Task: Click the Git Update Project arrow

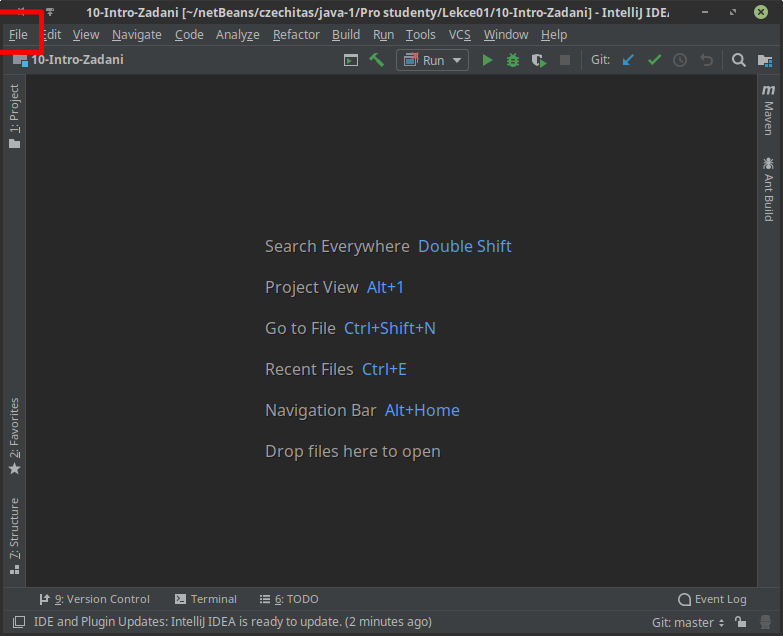Action: [628, 60]
